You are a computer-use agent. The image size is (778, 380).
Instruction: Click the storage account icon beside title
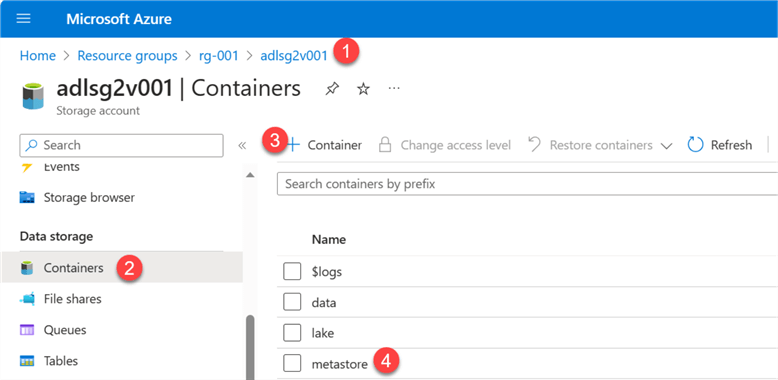tap(33, 96)
